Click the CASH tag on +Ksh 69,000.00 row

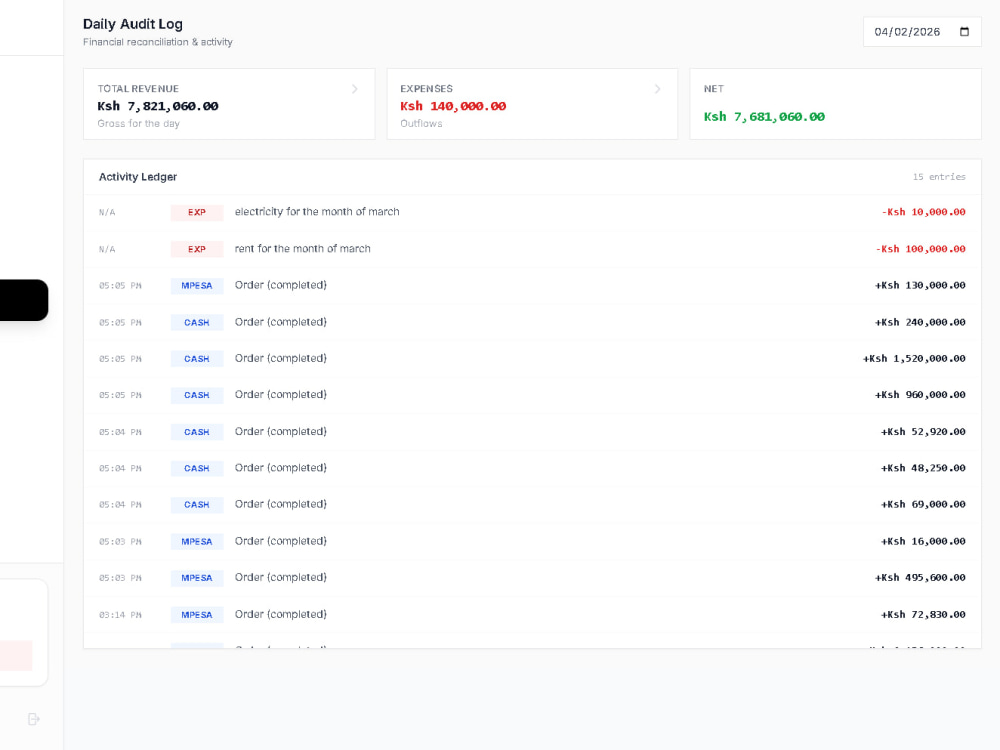pyautogui.click(x=197, y=505)
